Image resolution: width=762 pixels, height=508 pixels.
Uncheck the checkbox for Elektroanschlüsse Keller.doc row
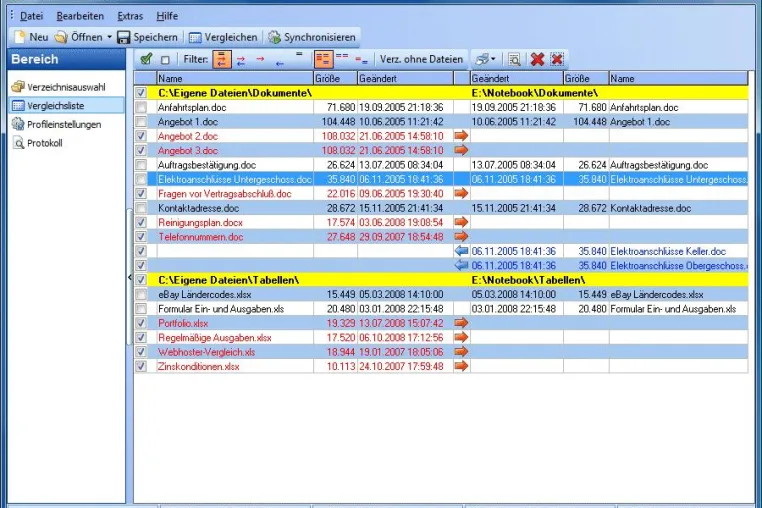click(141, 251)
